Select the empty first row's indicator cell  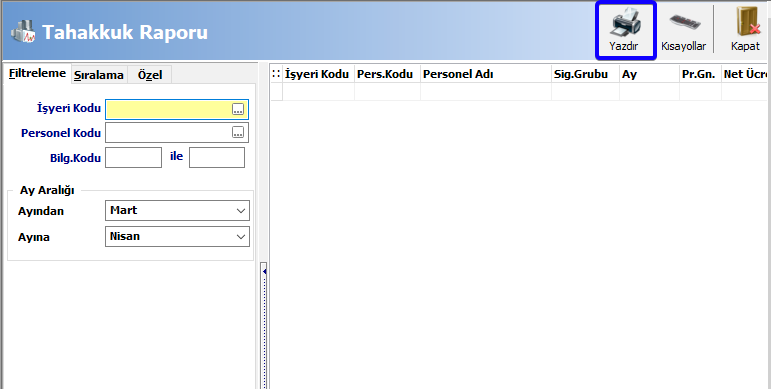pyautogui.click(x=276, y=91)
